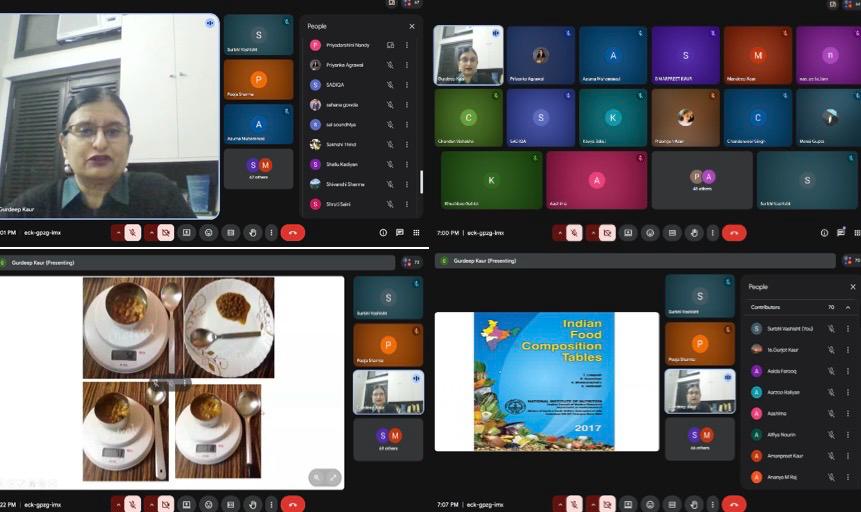Viewport: 861px width, 512px height.
Task: Toggle microphone in the 7:01 PM meeting
Action: [x=132, y=233]
